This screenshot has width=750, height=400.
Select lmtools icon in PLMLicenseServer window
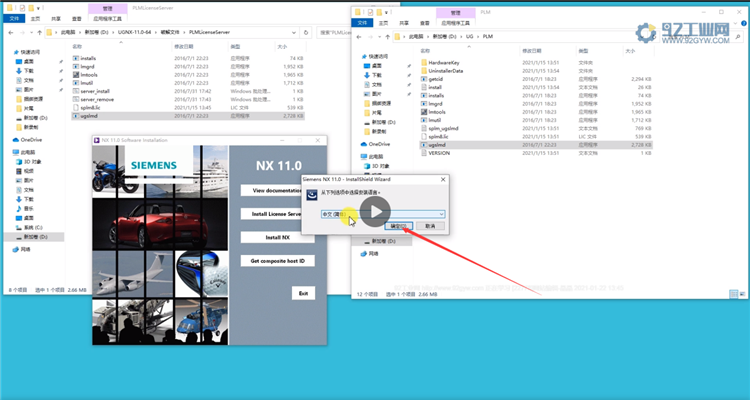(x=76, y=75)
